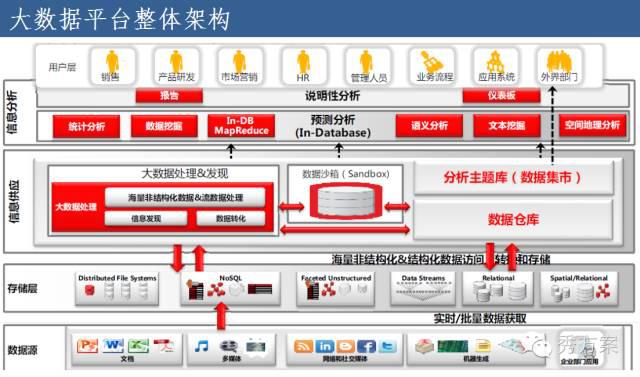This screenshot has width=640, height=377.
Task: Click the 实时/批量数据获取 text
Action: click(x=480, y=319)
